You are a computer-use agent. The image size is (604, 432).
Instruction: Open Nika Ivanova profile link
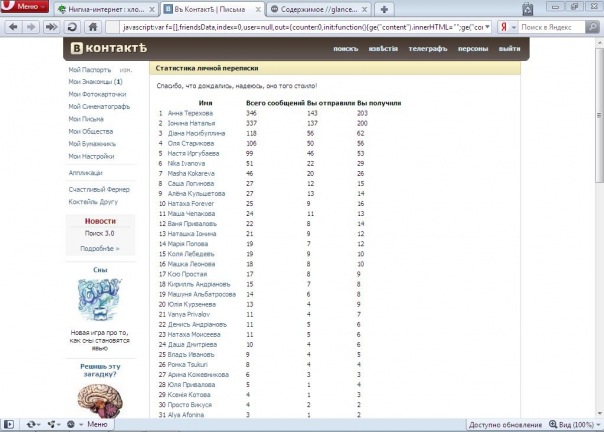pos(186,163)
